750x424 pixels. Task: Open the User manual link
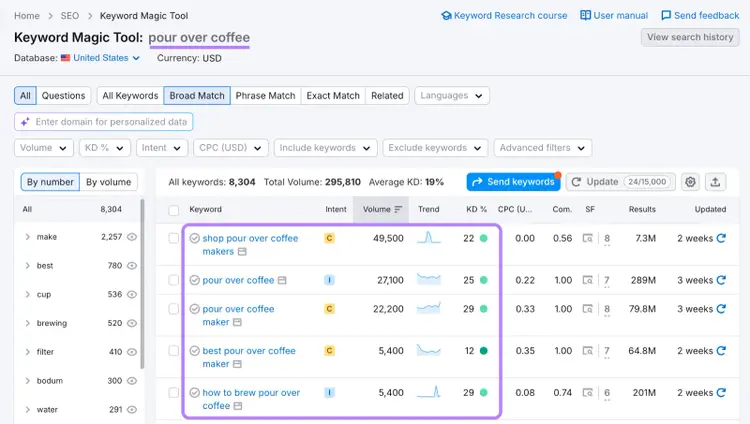coord(614,15)
